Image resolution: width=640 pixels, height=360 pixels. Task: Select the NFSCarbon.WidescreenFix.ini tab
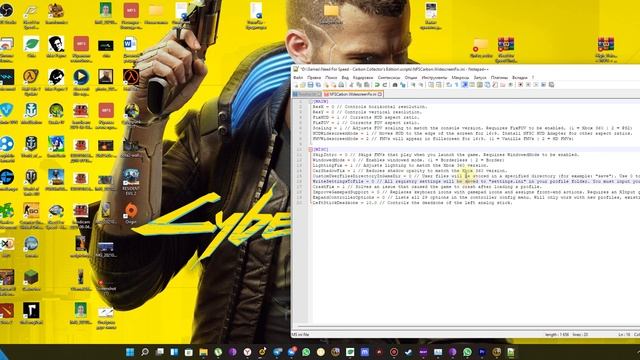352,94
